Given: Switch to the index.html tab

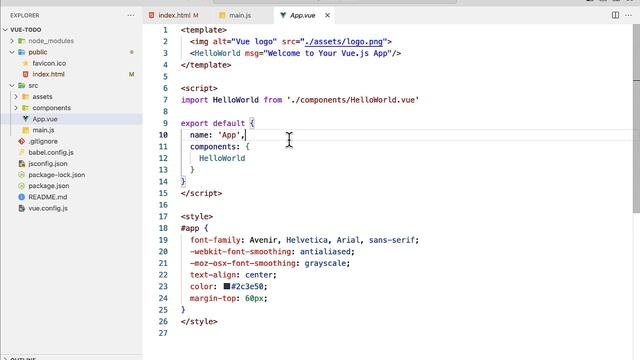Looking at the screenshot, I should [x=174, y=16].
